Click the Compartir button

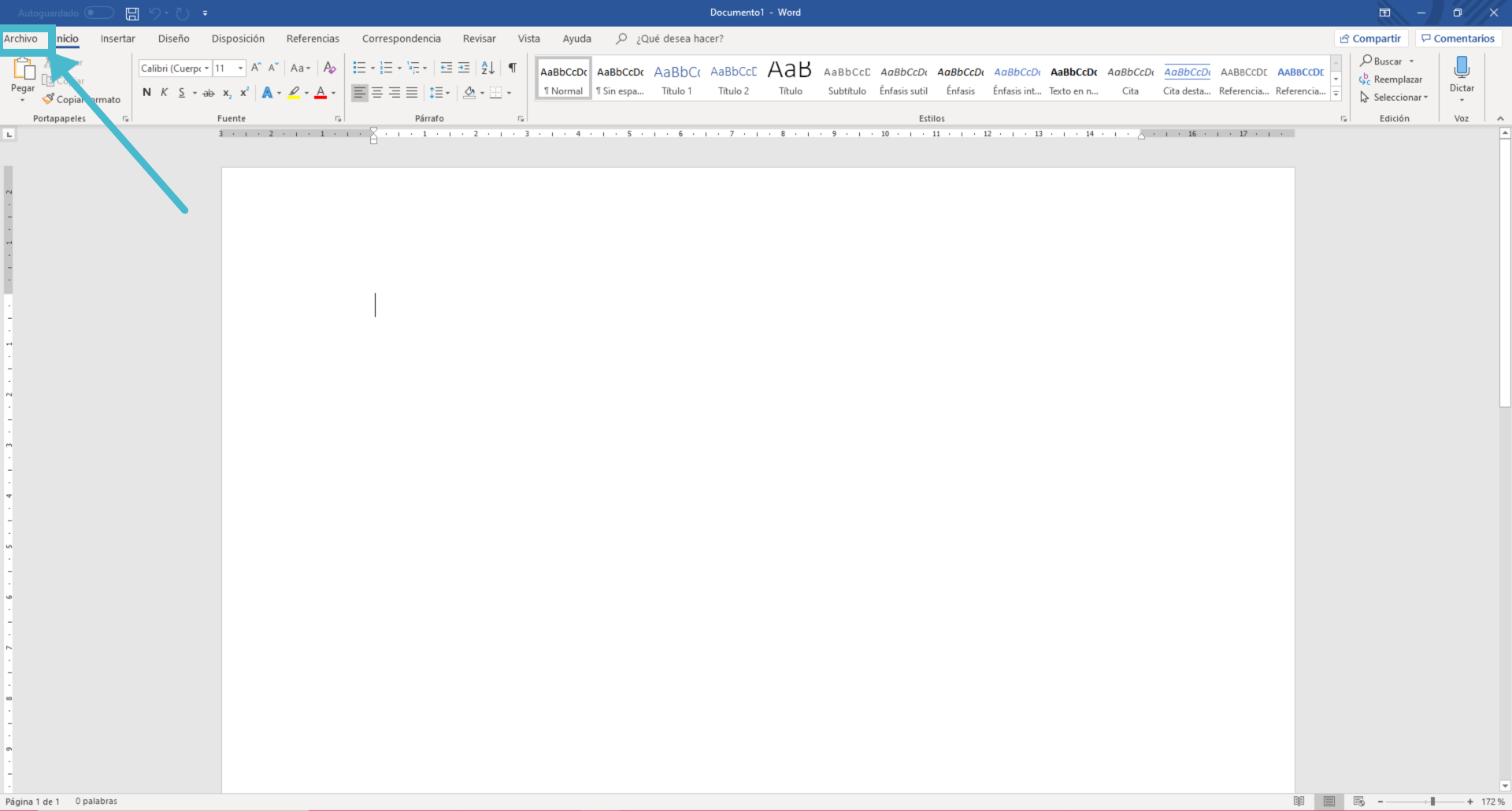coord(1371,39)
